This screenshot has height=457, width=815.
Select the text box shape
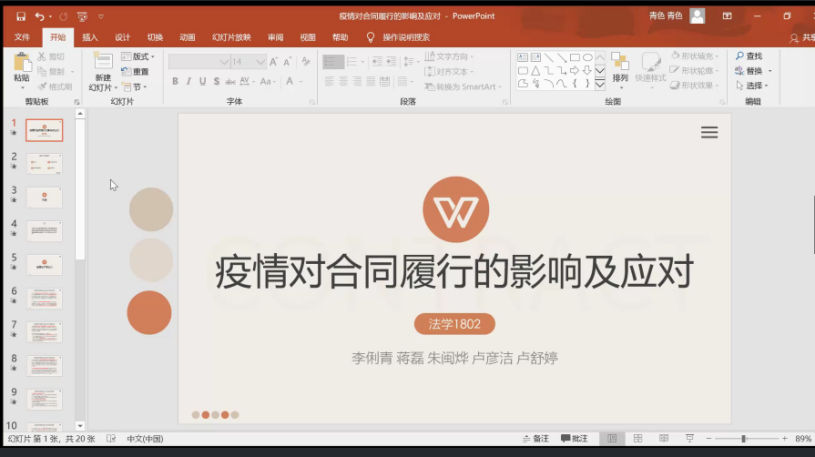coord(522,57)
